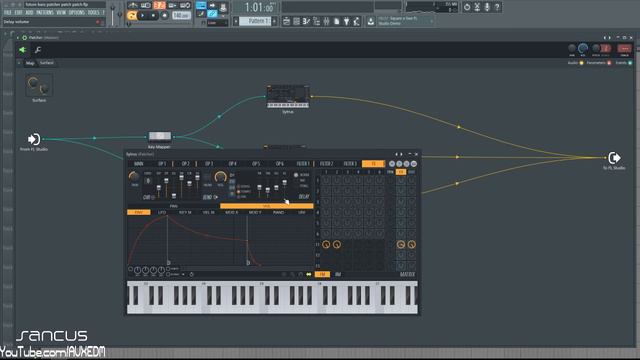
Task: Open Sytrus MAIN tab
Action: pos(139,164)
